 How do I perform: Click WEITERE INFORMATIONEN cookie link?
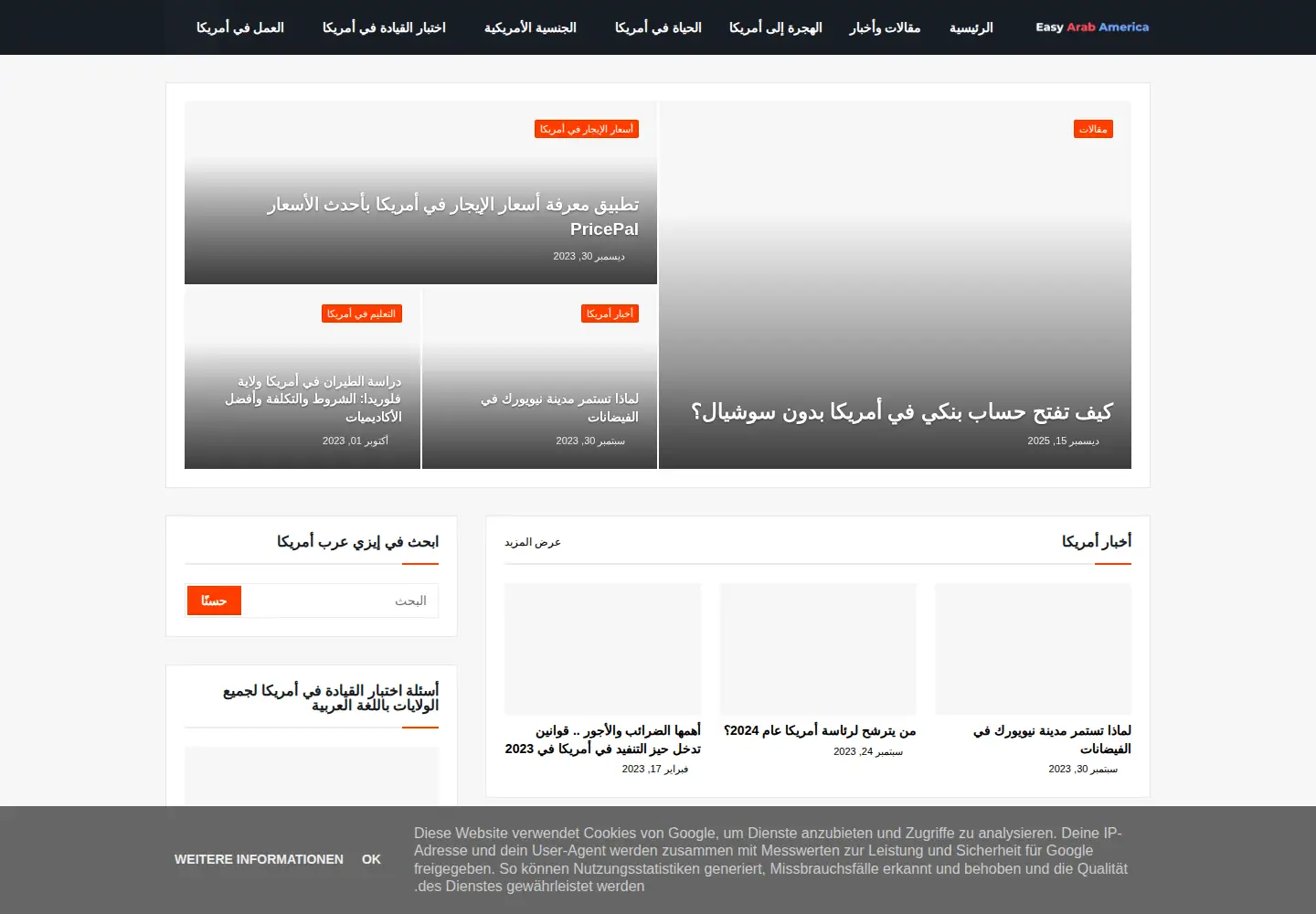tap(259, 859)
